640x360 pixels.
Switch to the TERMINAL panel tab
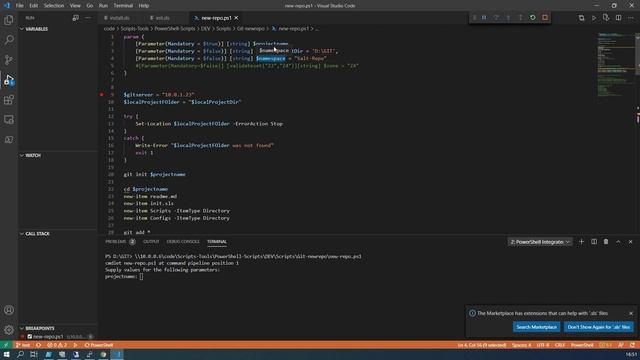pyautogui.click(x=217, y=242)
